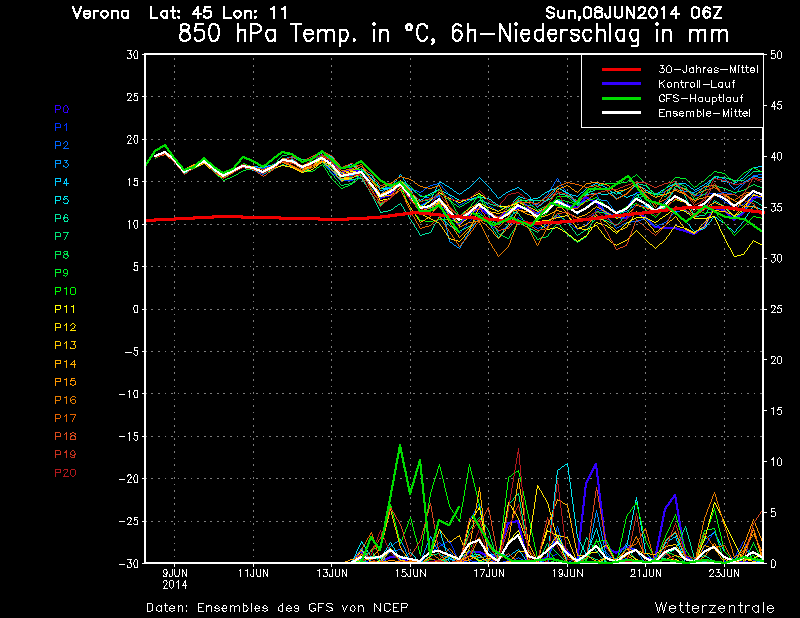This screenshot has height=618, width=800.
Task: Choose the P6 member label
Action: (62, 218)
